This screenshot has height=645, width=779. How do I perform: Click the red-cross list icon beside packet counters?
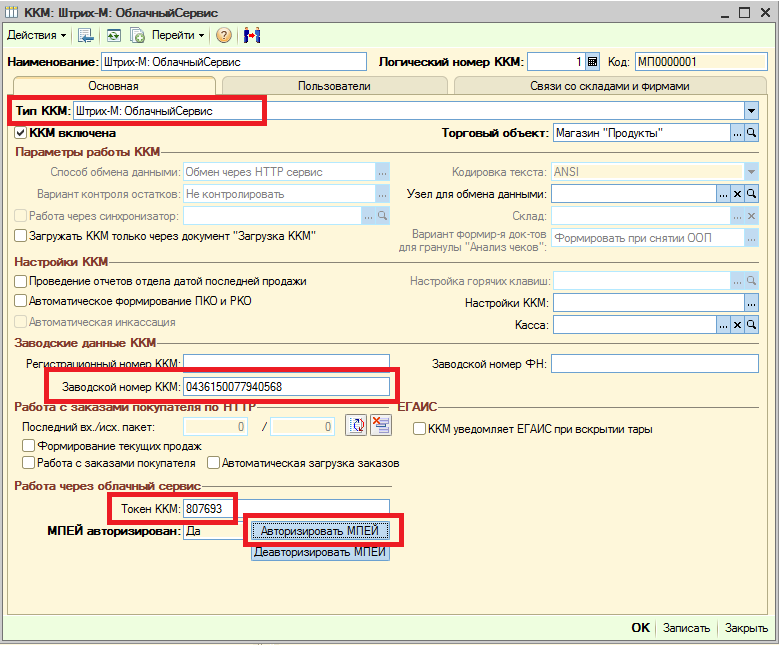coord(380,426)
